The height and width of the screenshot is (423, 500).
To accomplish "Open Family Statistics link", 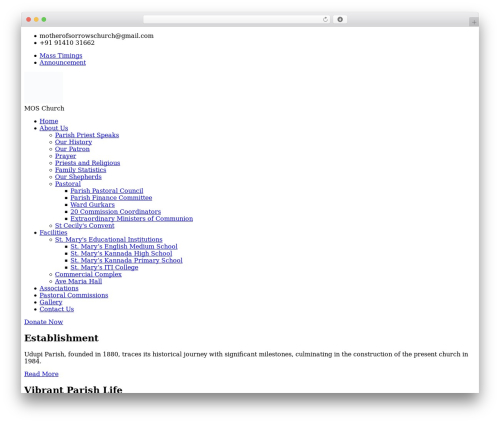I will tap(80, 170).
